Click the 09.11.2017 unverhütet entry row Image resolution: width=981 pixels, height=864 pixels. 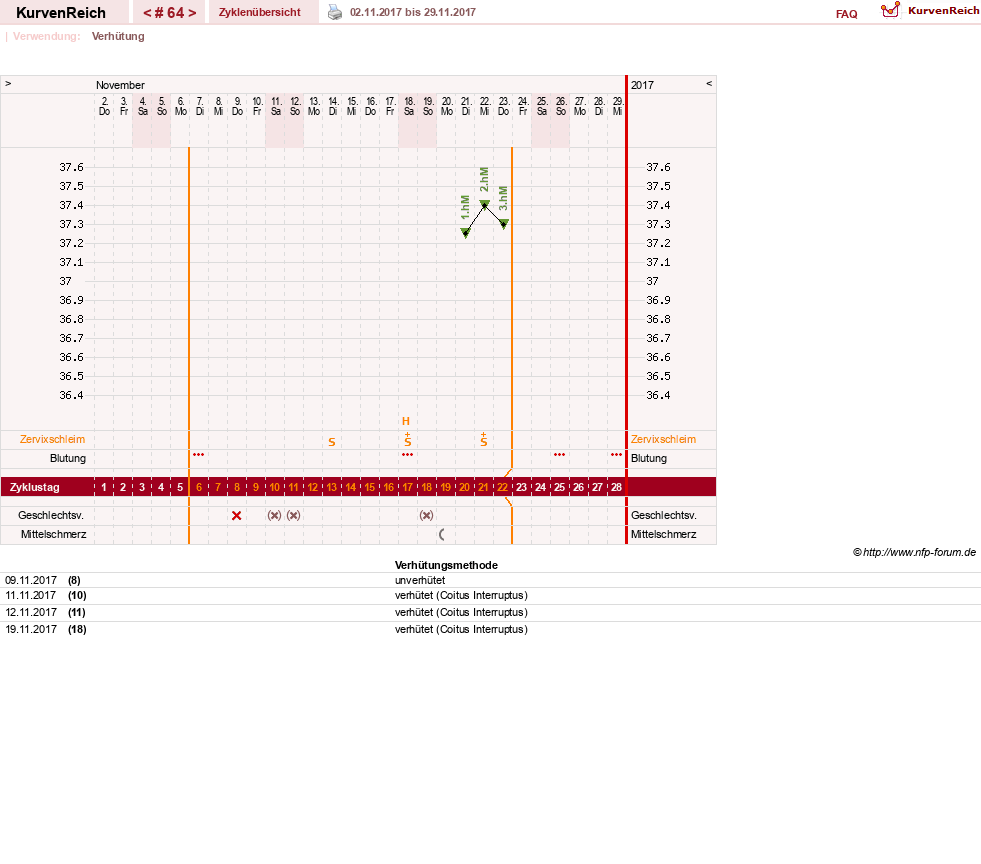point(490,580)
